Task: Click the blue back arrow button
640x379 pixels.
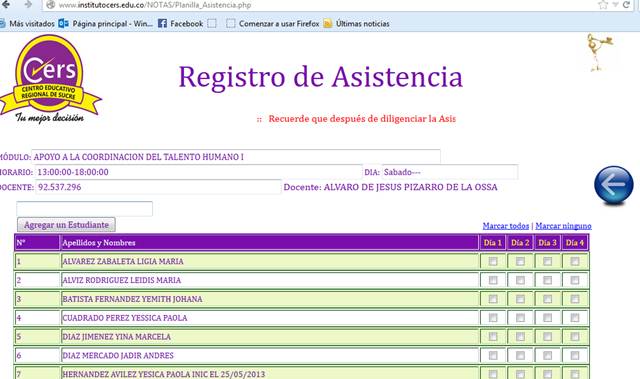Action: click(x=613, y=186)
